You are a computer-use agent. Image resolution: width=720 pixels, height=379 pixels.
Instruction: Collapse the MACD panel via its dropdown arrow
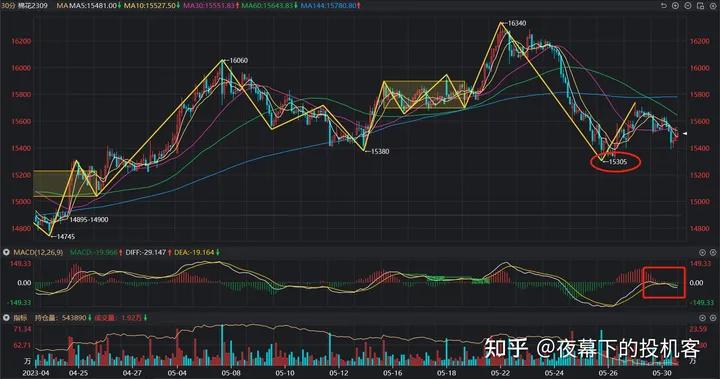pos(6,253)
